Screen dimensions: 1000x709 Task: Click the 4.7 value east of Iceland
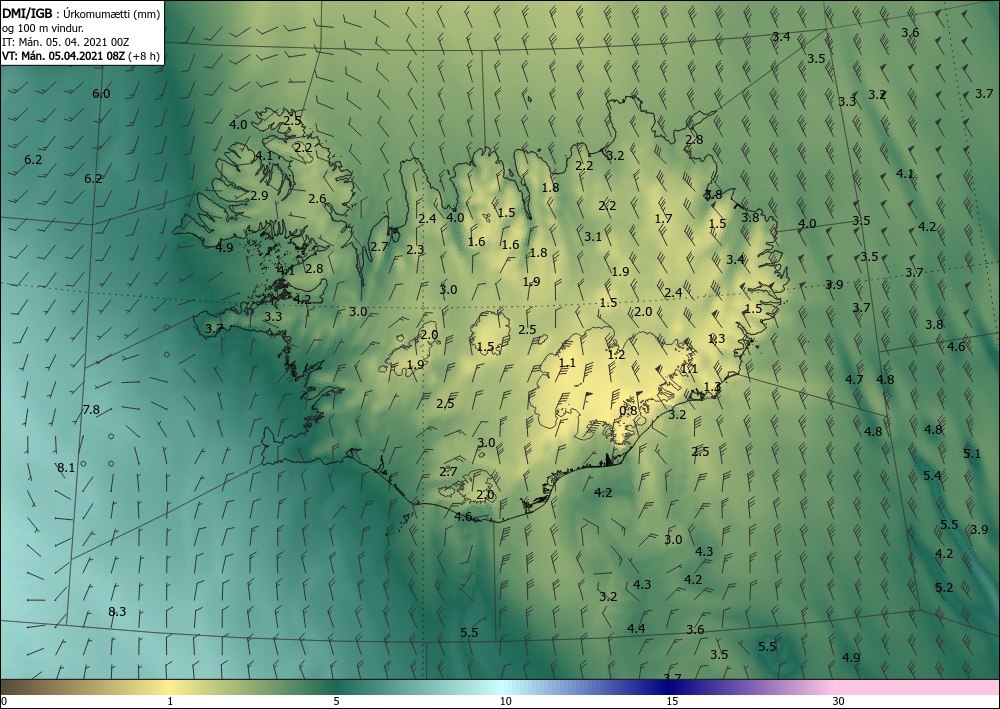pyautogui.click(x=854, y=379)
